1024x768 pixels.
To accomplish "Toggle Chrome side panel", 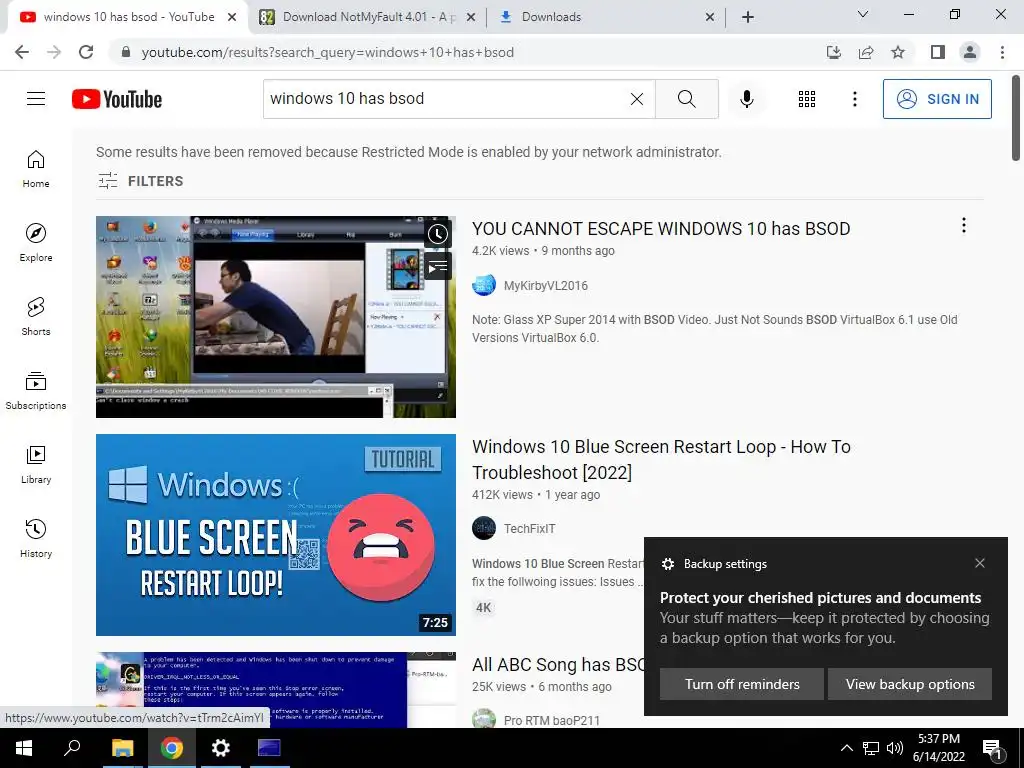I will click(938, 52).
